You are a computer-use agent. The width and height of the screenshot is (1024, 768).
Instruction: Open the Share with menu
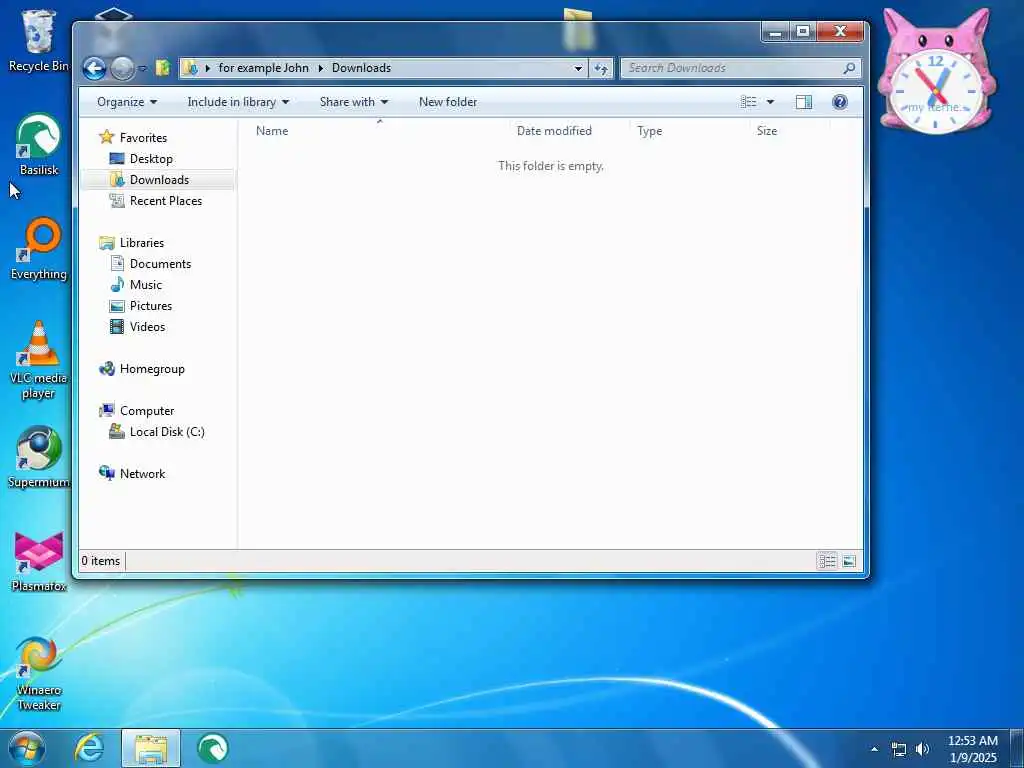pos(353,102)
